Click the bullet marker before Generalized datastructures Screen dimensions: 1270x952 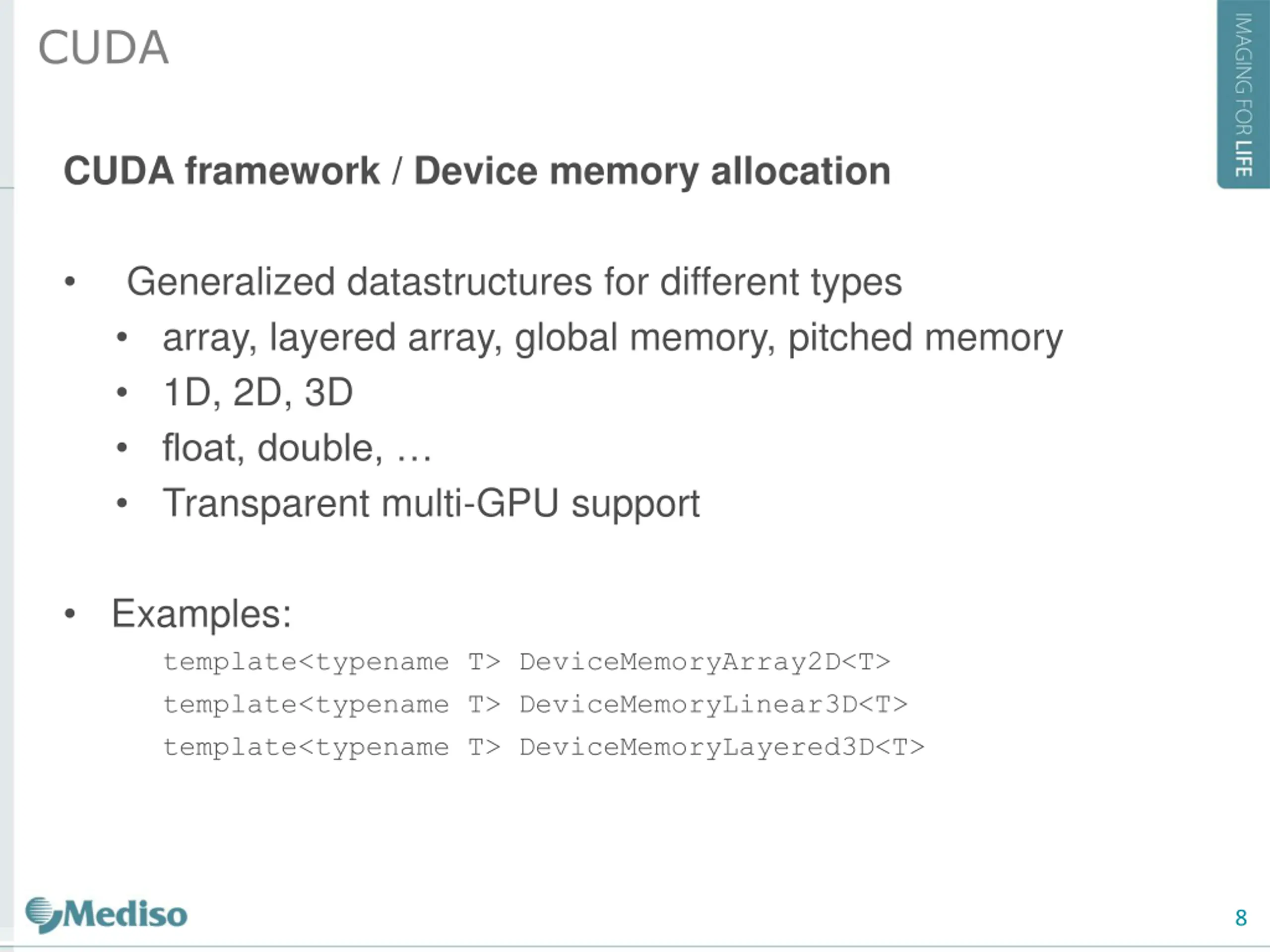pos(70,282)
